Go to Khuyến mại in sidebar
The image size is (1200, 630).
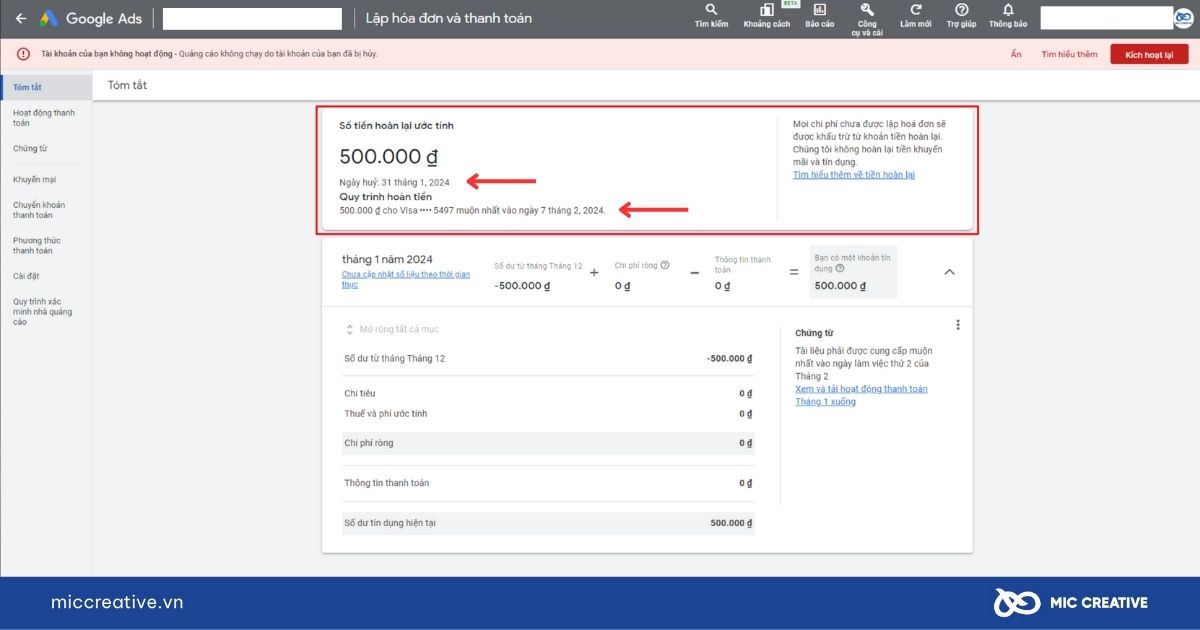point(34,179)
